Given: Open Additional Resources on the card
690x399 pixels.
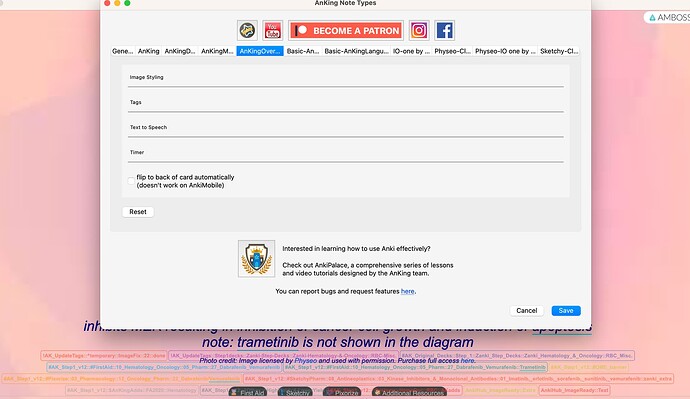Looking at the screenshot, I should 409,393.
